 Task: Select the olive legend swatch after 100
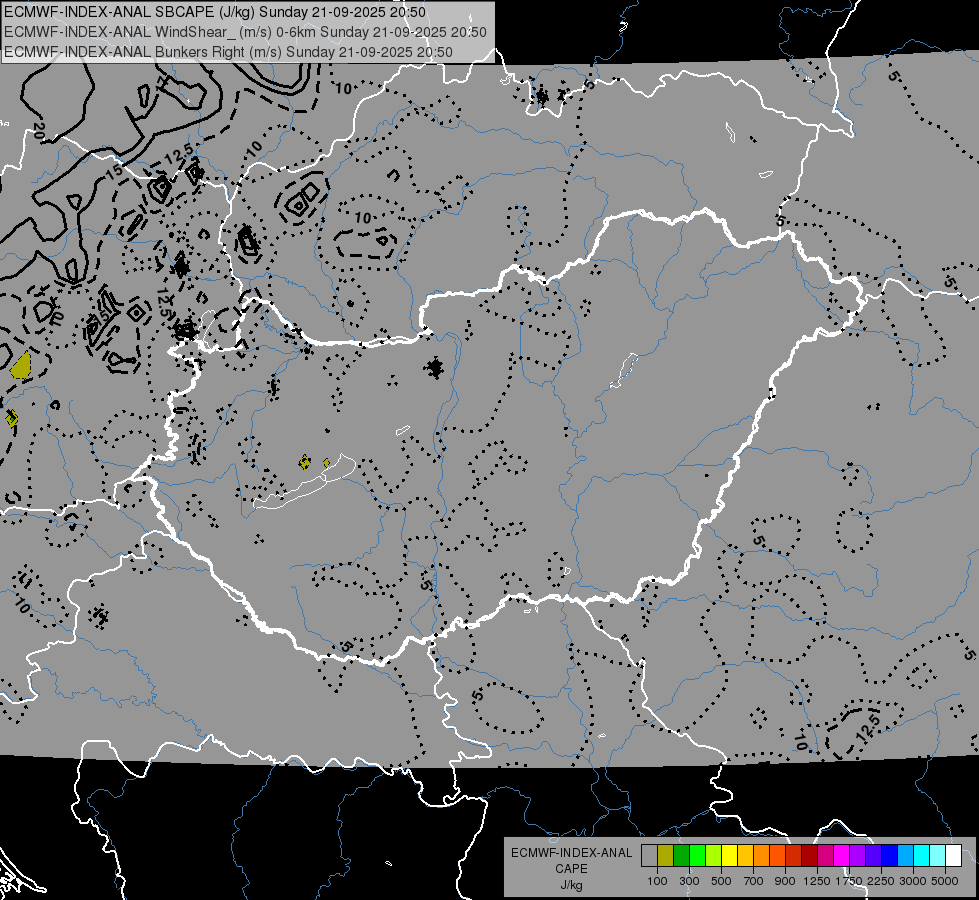click(x=666, y=856)
